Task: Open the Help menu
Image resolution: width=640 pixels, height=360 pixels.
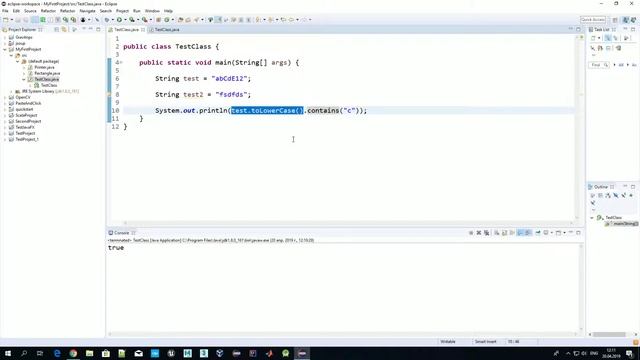Action: [168, 11]
